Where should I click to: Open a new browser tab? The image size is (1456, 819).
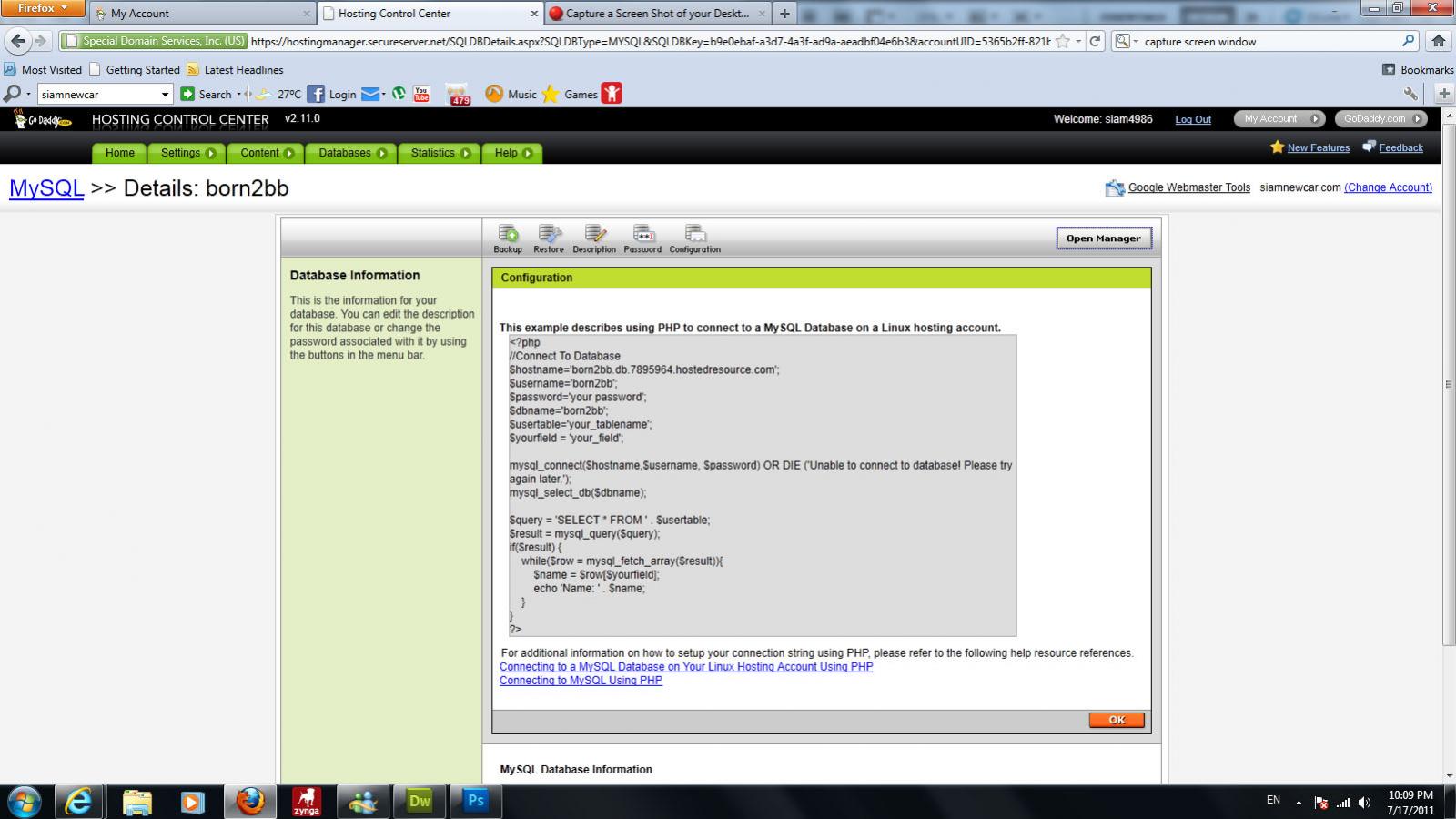pyautogui.click(x=784, y=14)
